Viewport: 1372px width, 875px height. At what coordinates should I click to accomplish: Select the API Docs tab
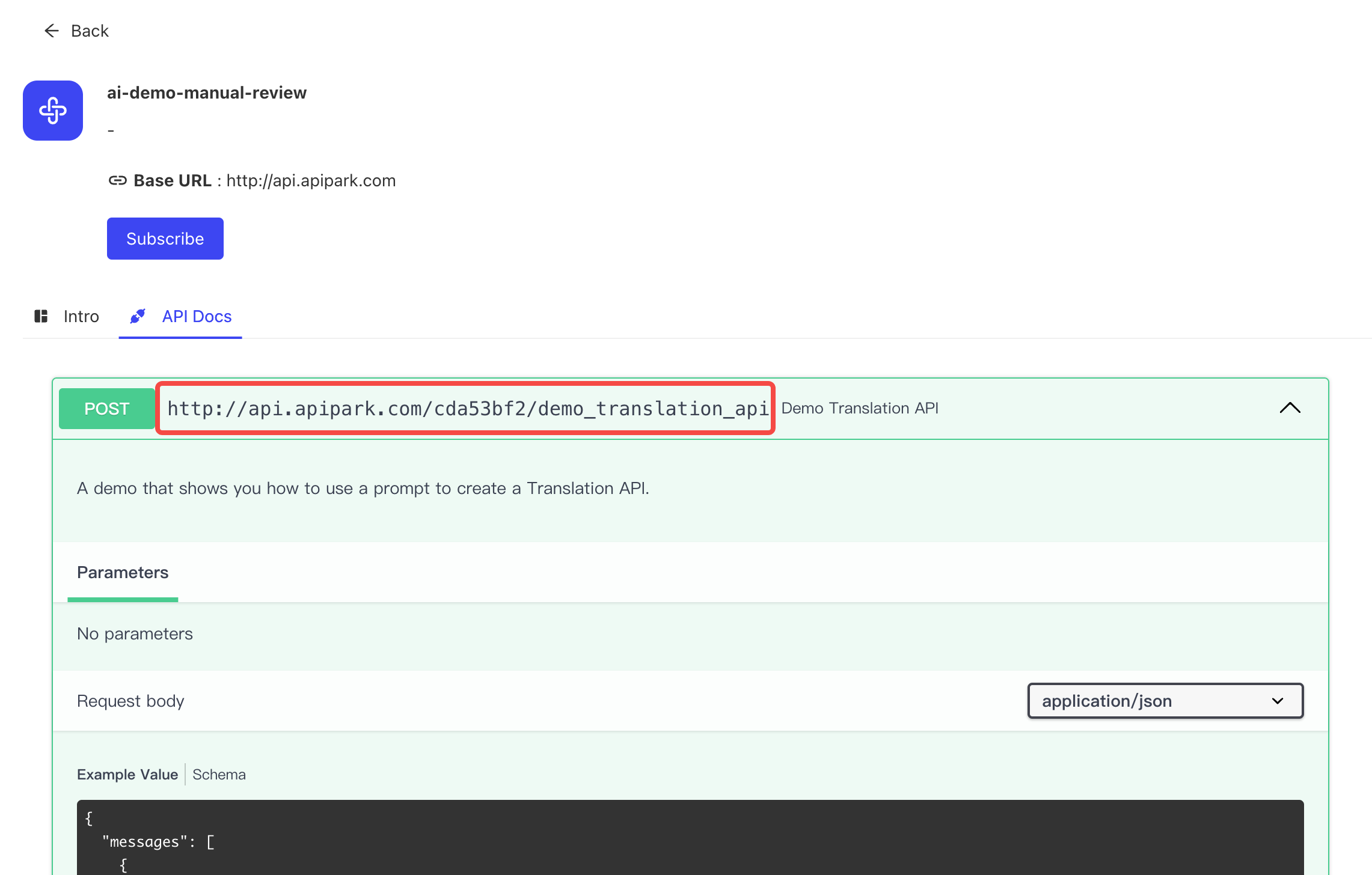pyautogui.click(x=196, y=316)
